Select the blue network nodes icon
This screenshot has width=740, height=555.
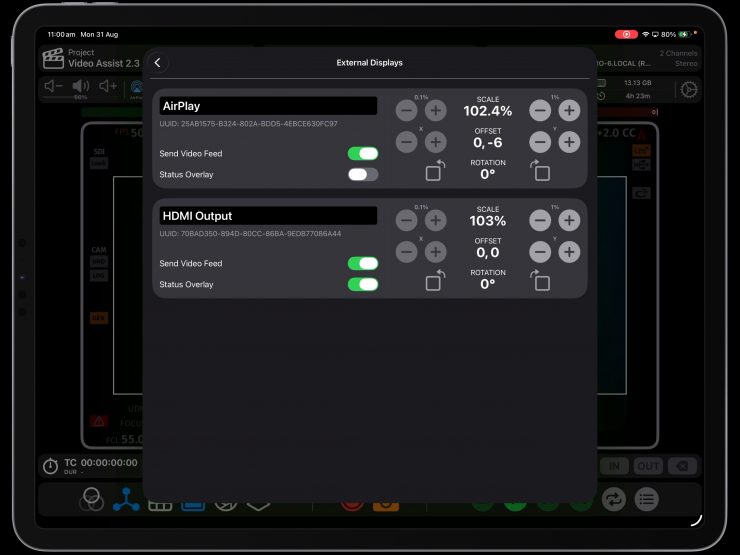click(x=126, y=499)
